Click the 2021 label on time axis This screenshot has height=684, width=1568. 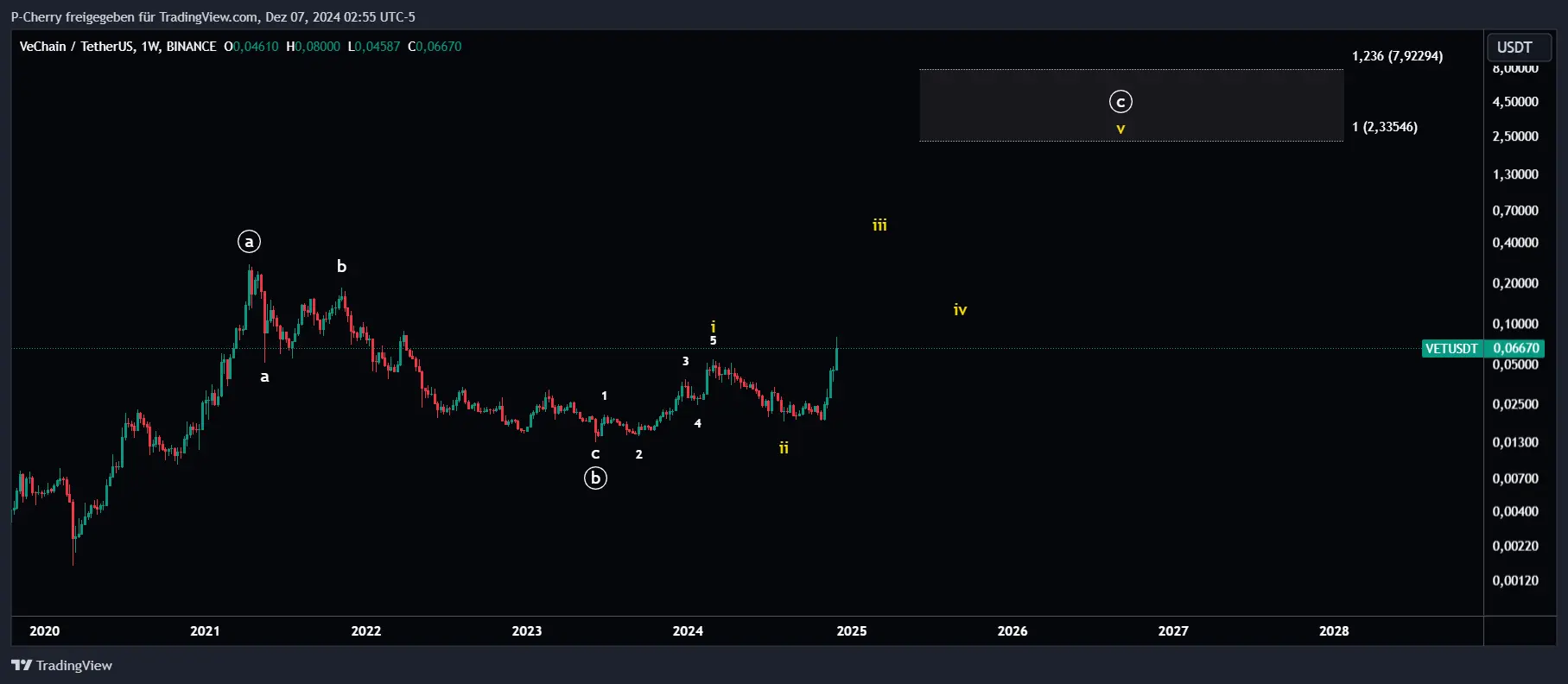click(x=205, y=630)
